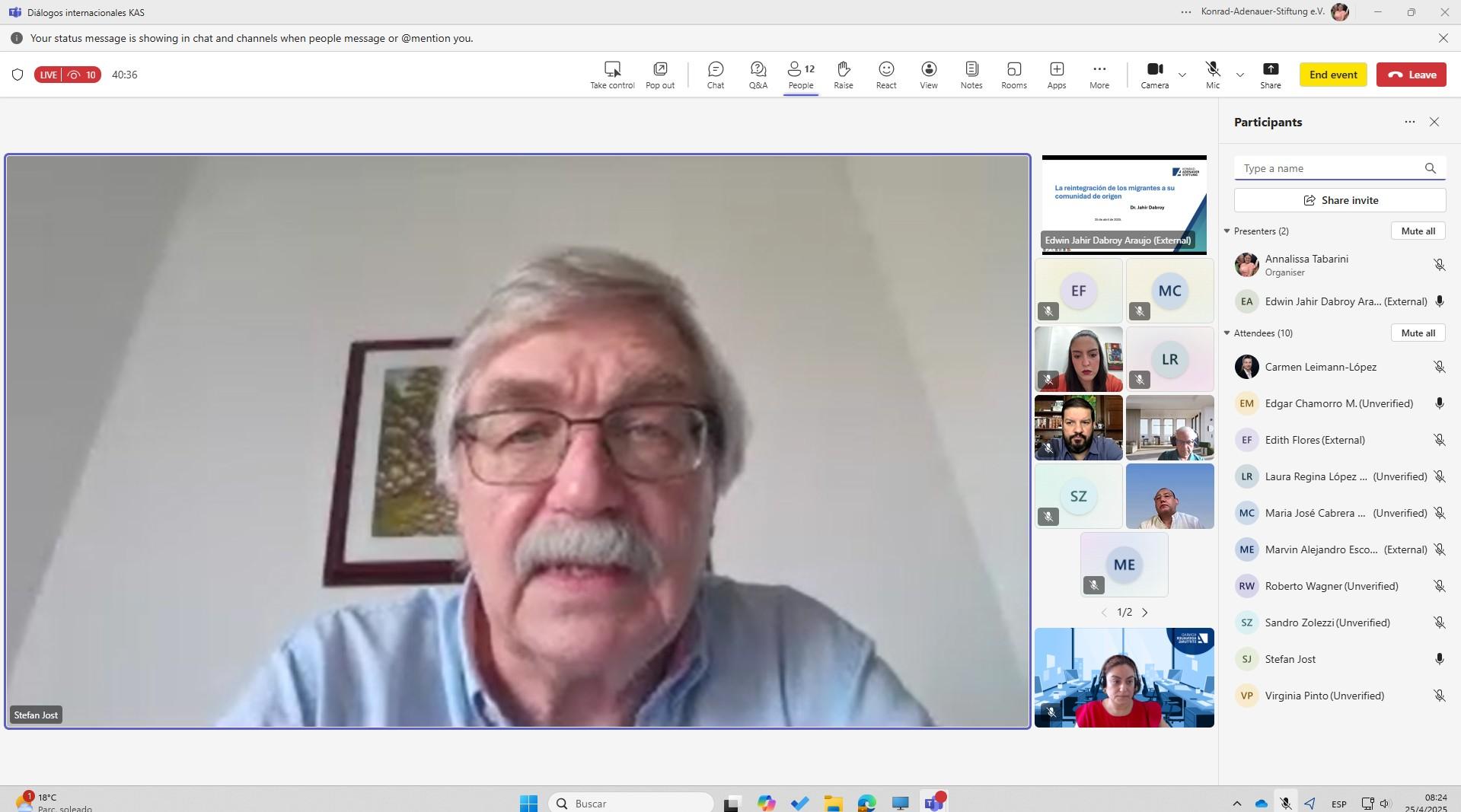Open meeting Notes
The image size is (1461, 812).
971,75
